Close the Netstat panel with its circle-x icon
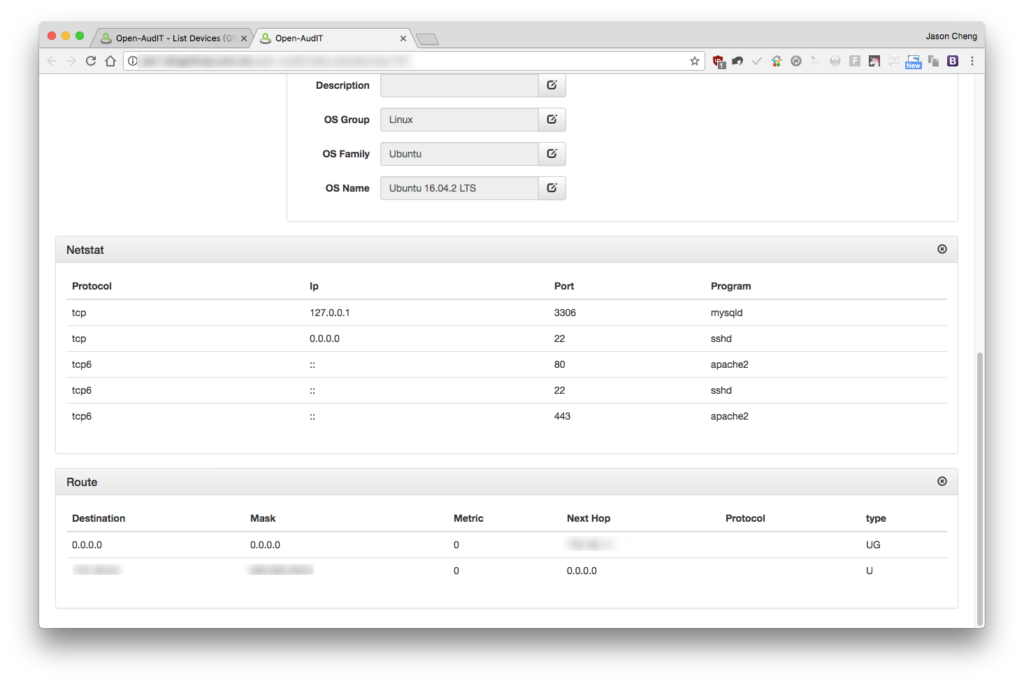Screen dimensions: 1024x684 tap(942, 249)
